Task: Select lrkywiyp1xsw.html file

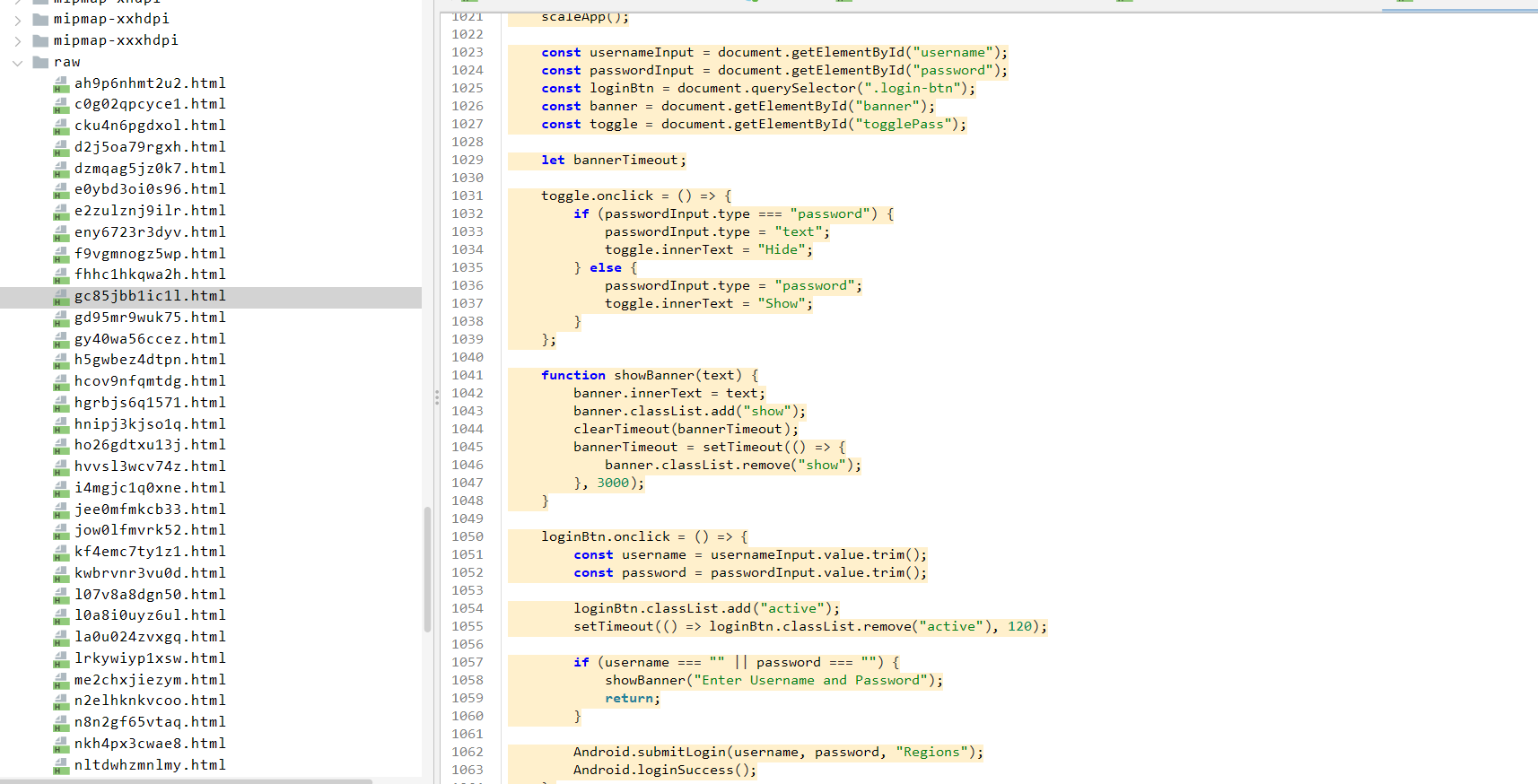Action: (x=150, y=658)
